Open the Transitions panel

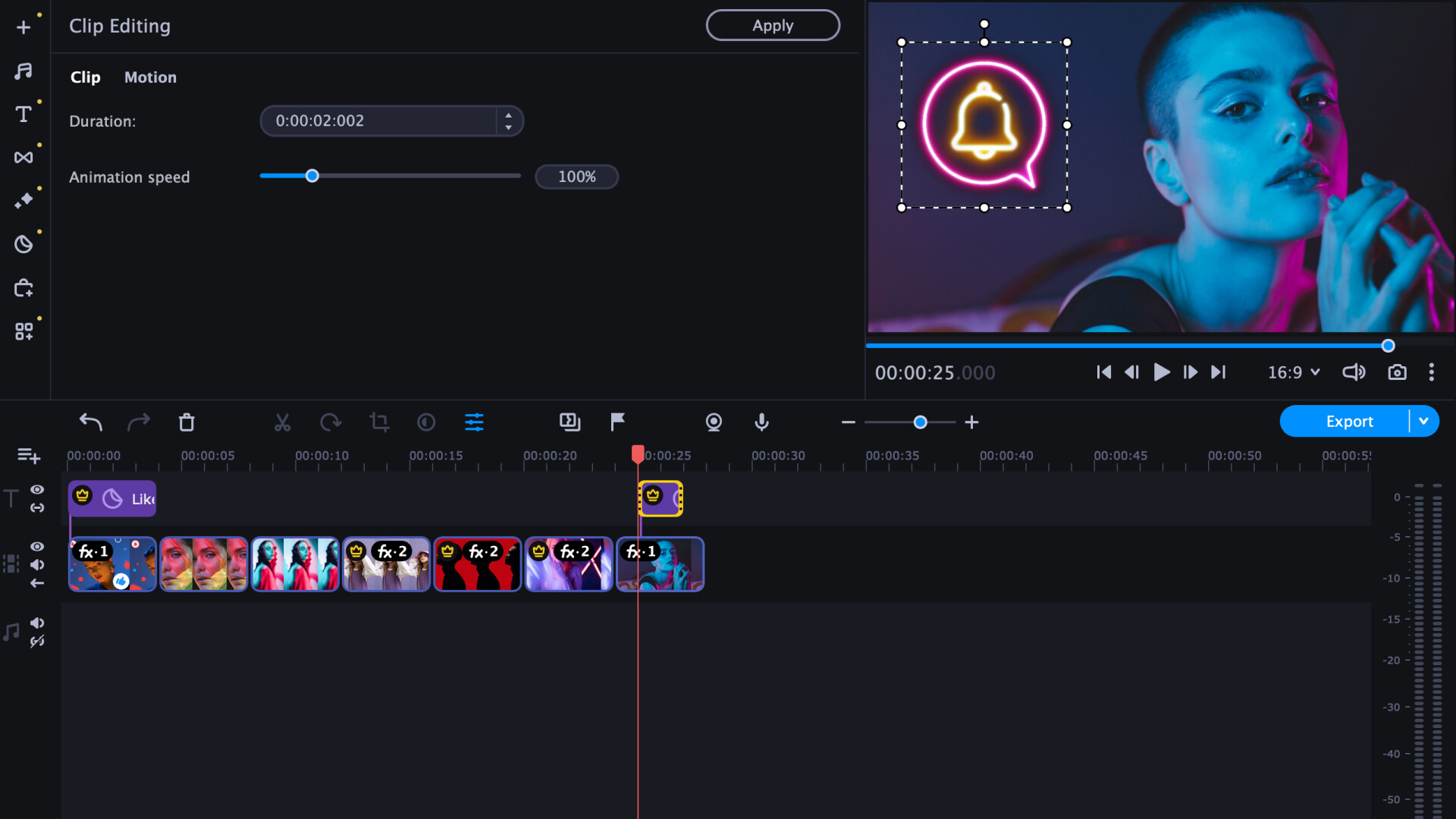click(24, 155)
